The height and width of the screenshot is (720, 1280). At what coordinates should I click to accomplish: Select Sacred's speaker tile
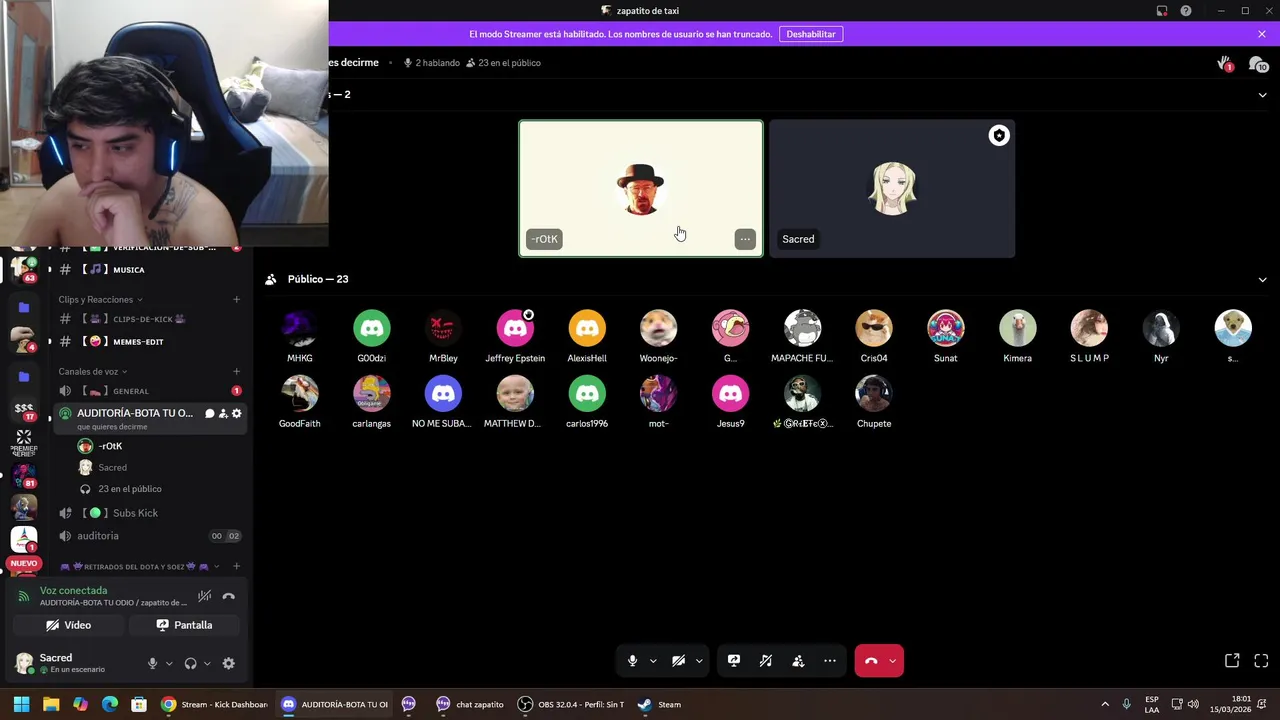coord(892,189)
